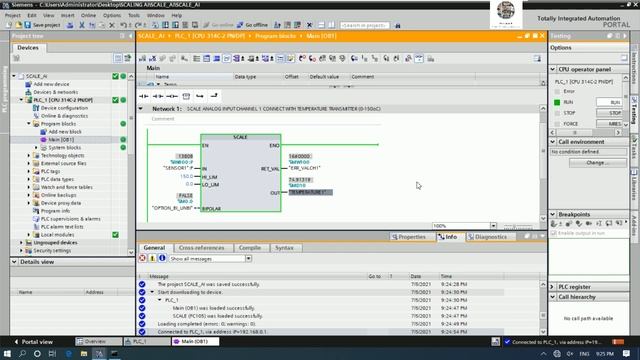This screenshot has height=360, width=640.
Task: Expand the Technology objects folder
Action: (x=29, y=156)
